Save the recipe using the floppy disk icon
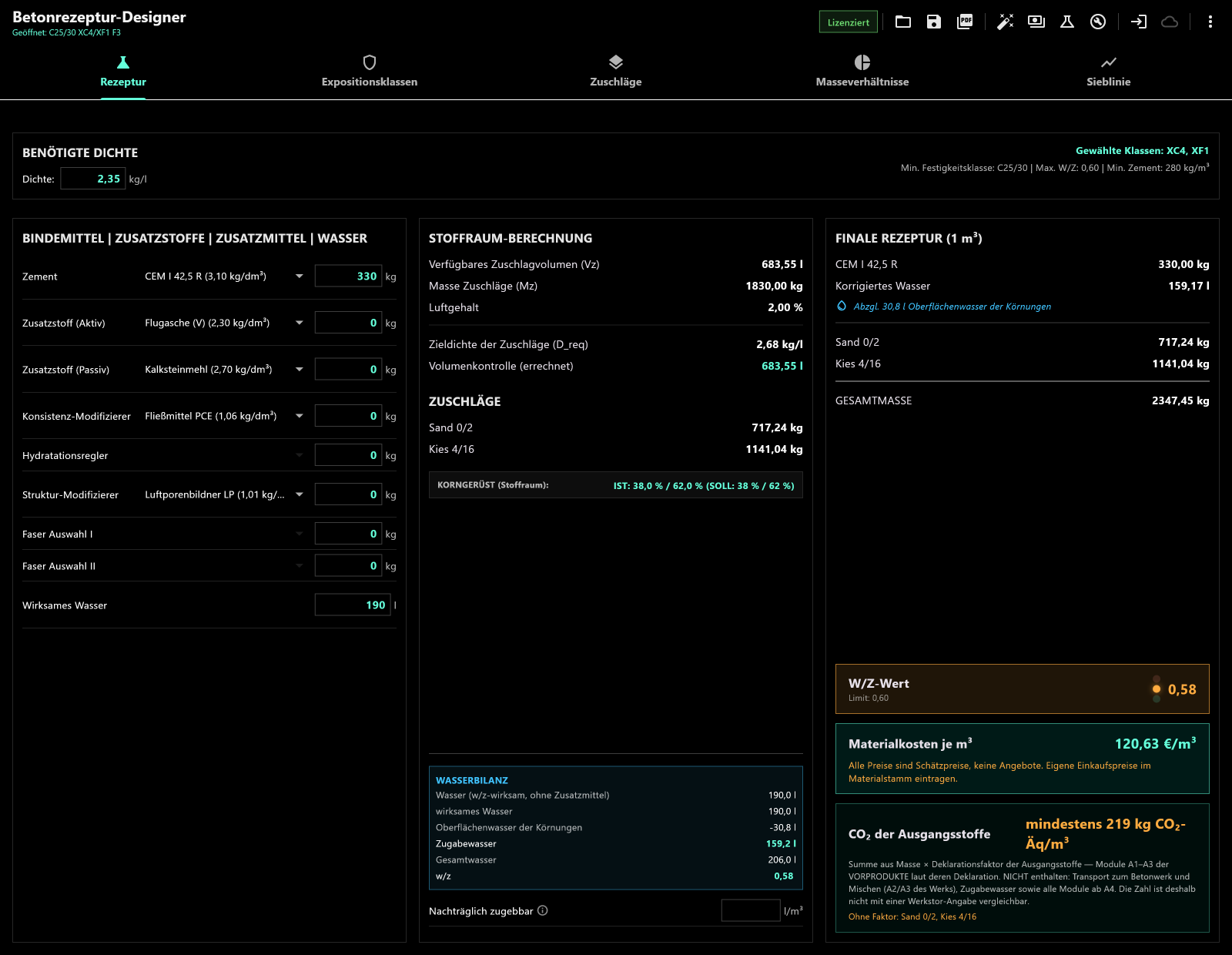Viewport: 1232px width, 955px height. click(x=934, y=22)
